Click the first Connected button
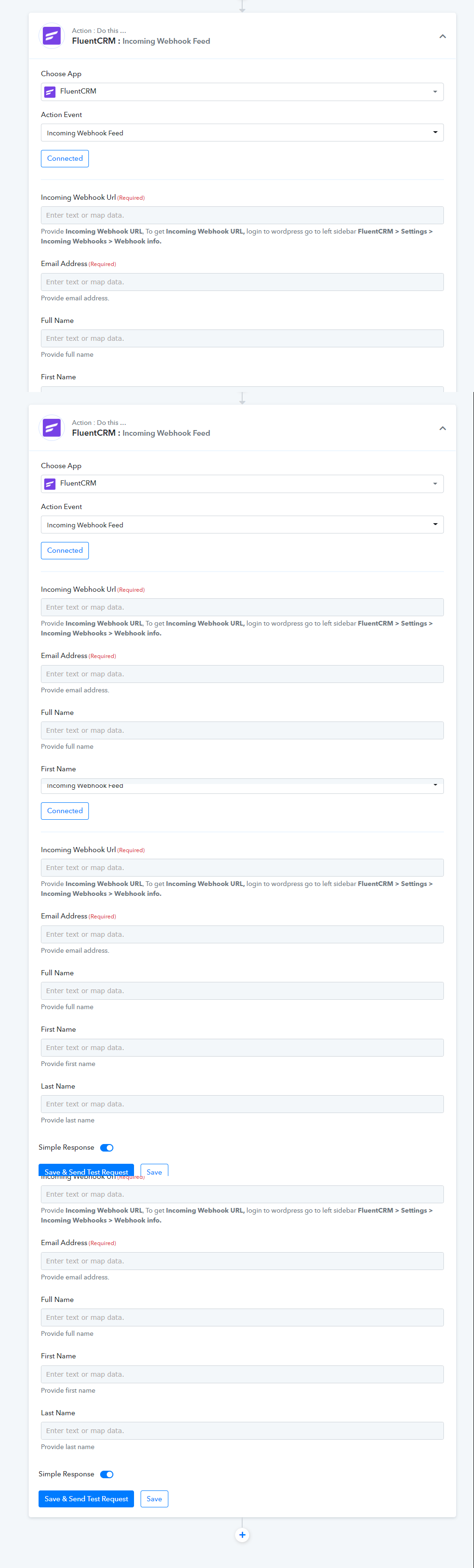Screen dimensions: 474x1568 (x=64, y=158)
